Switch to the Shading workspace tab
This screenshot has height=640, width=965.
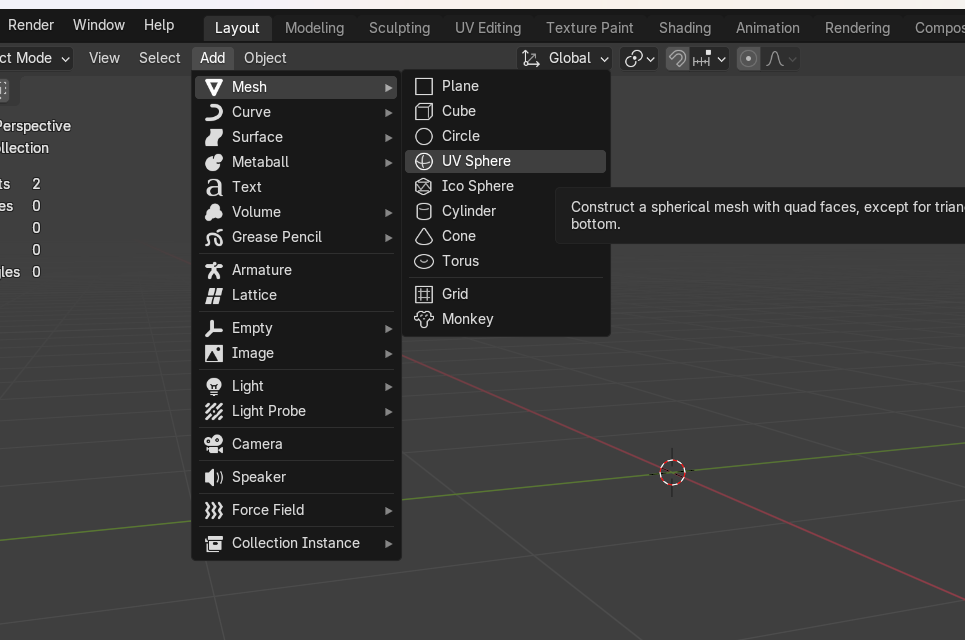(x=685, y=28)
